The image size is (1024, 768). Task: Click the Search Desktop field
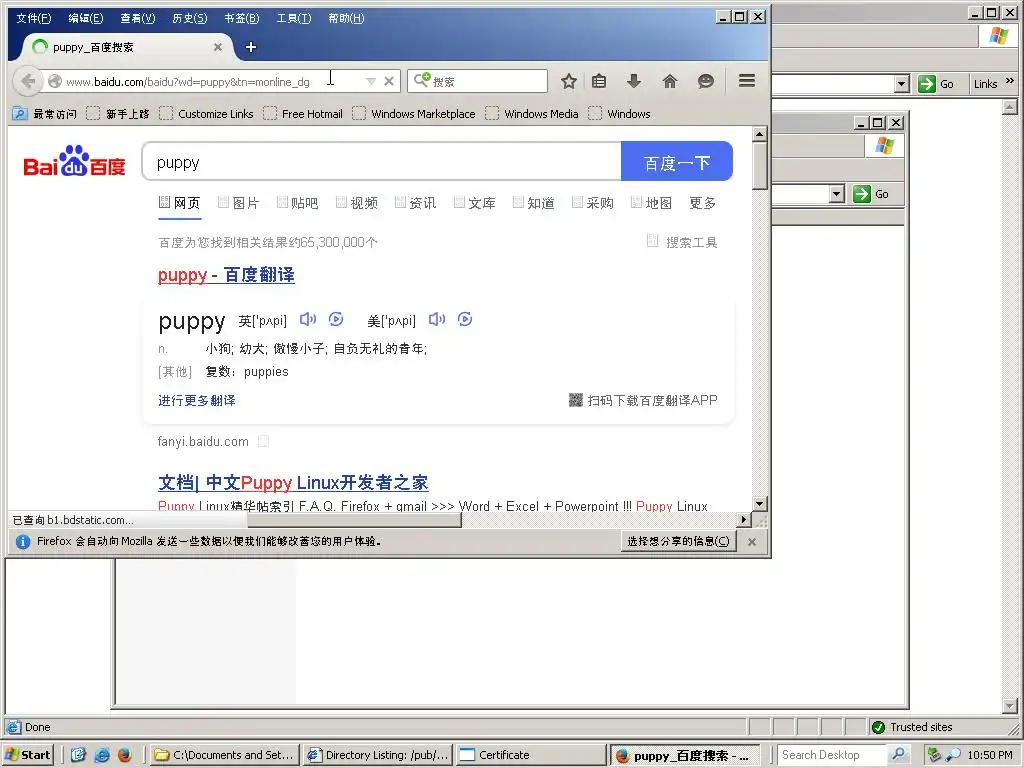[x=835, y=754]
